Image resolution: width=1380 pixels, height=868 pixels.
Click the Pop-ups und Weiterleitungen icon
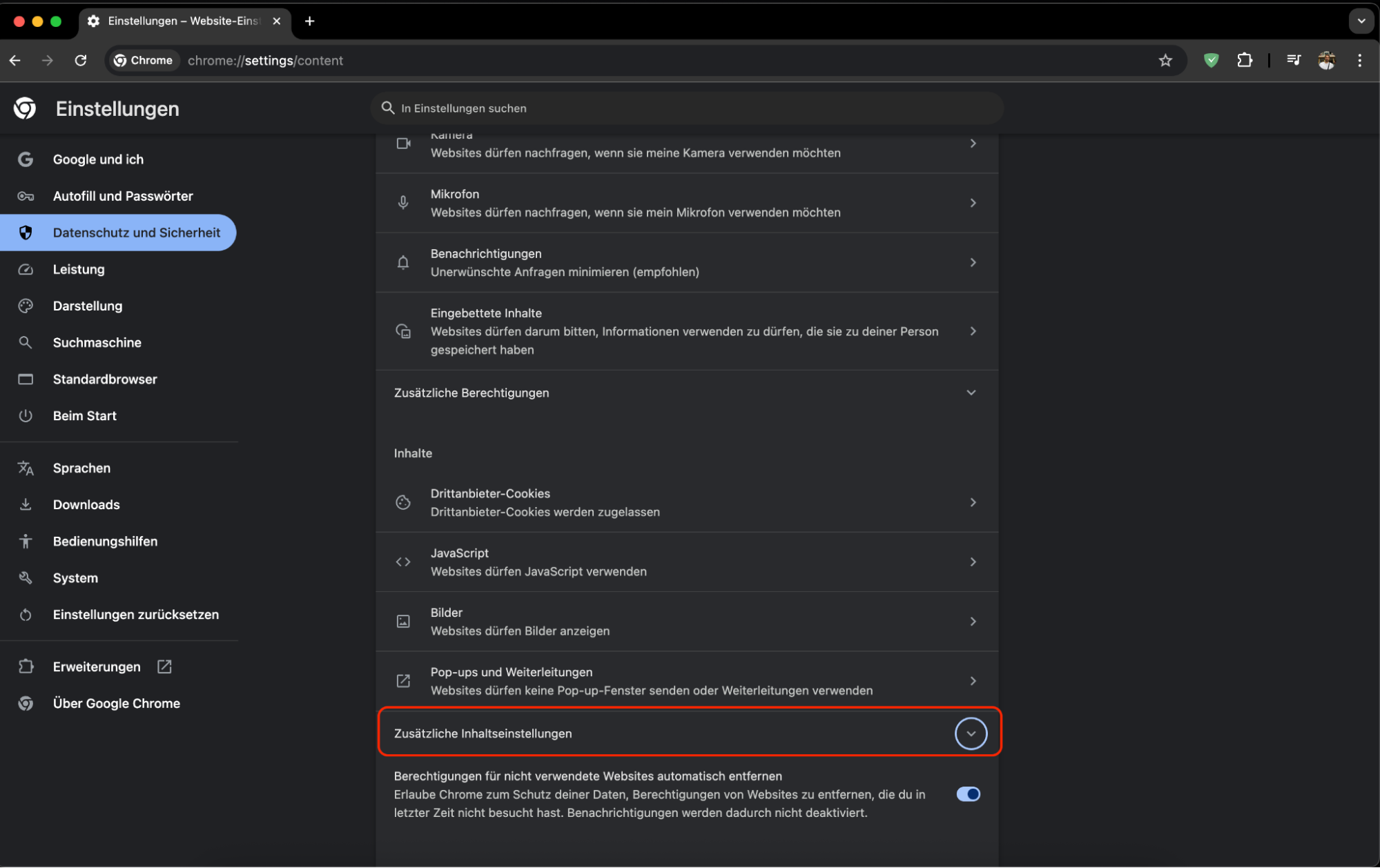pos(403,680)
